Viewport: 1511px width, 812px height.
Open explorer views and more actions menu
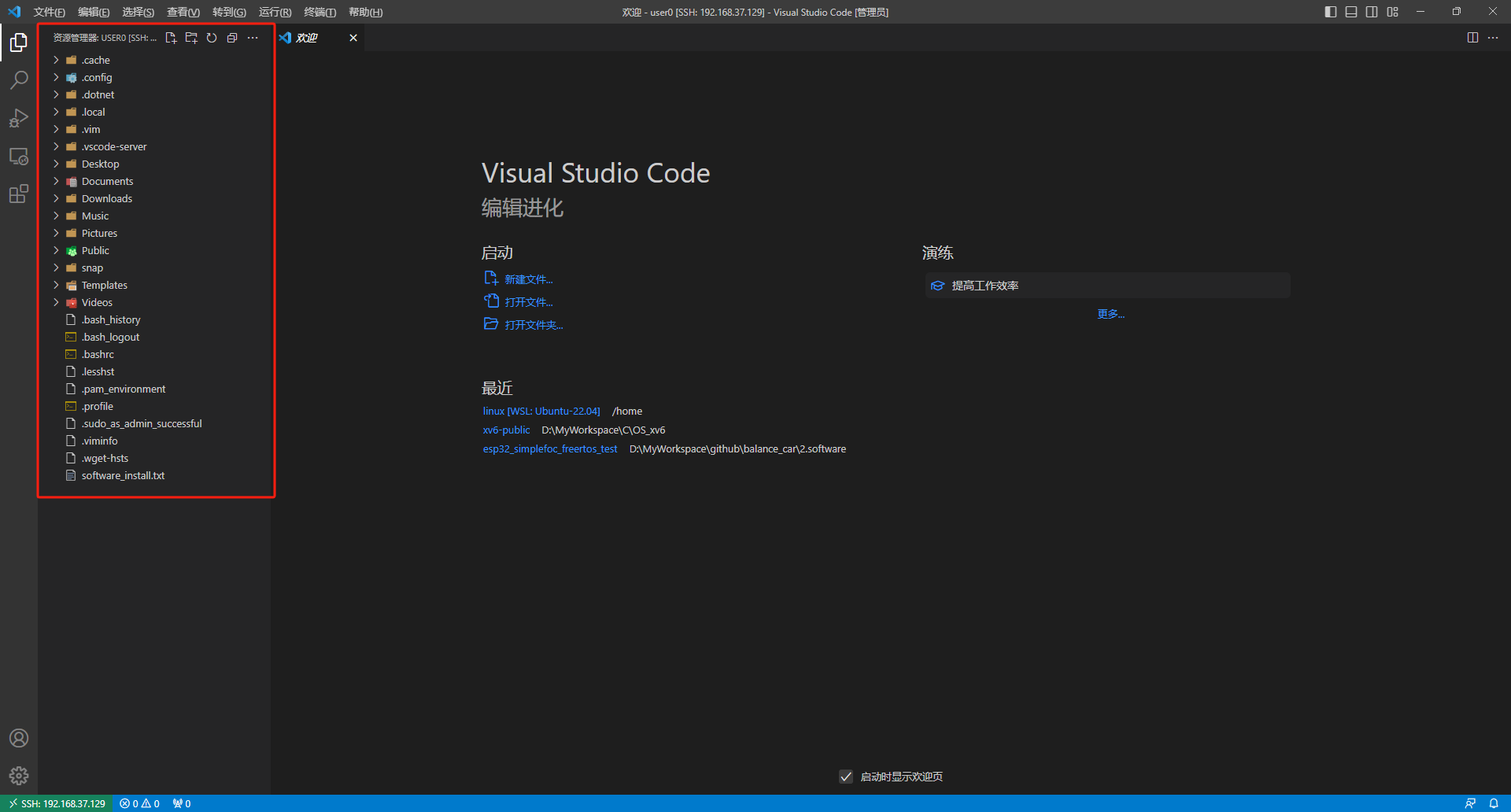[253, 38]
